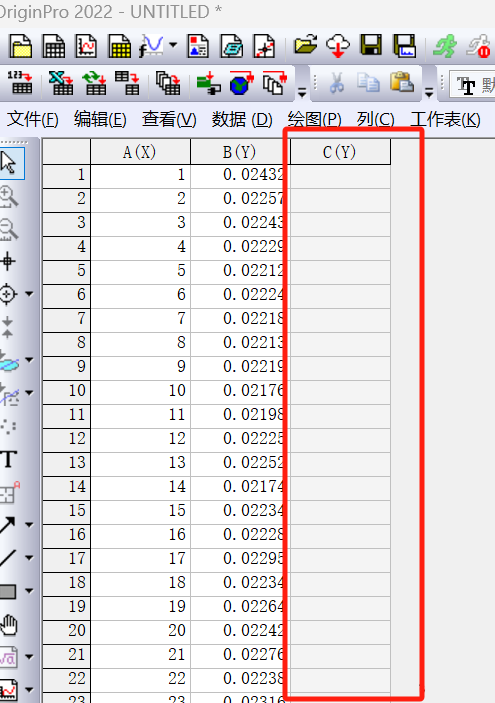Create a new workbook
This screenshot has height=703, width=495.
tap(53, 46)
